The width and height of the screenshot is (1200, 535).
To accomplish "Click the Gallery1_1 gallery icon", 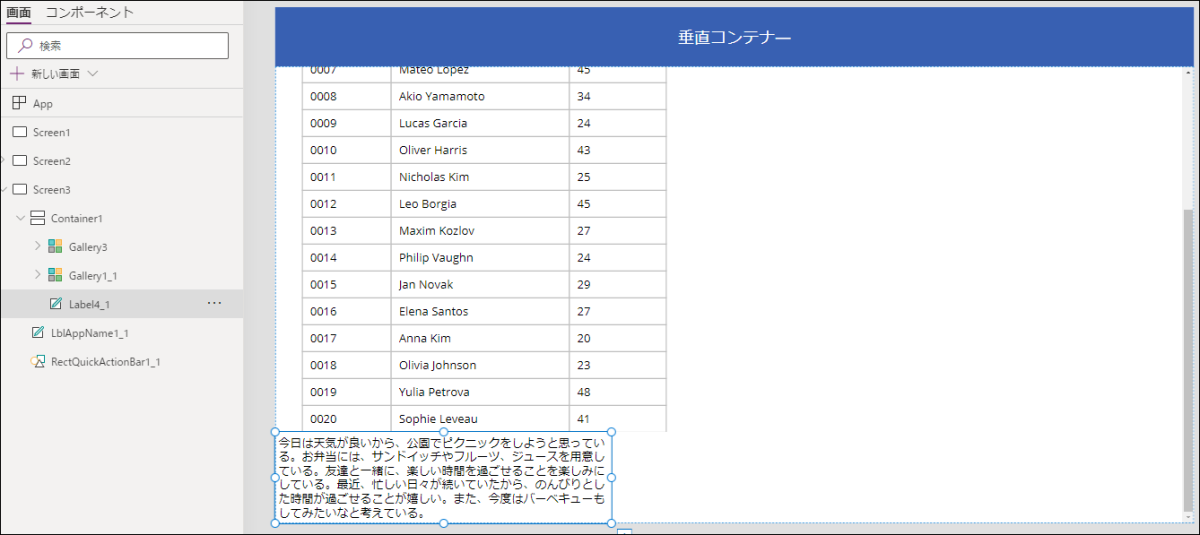I will 55,275.
